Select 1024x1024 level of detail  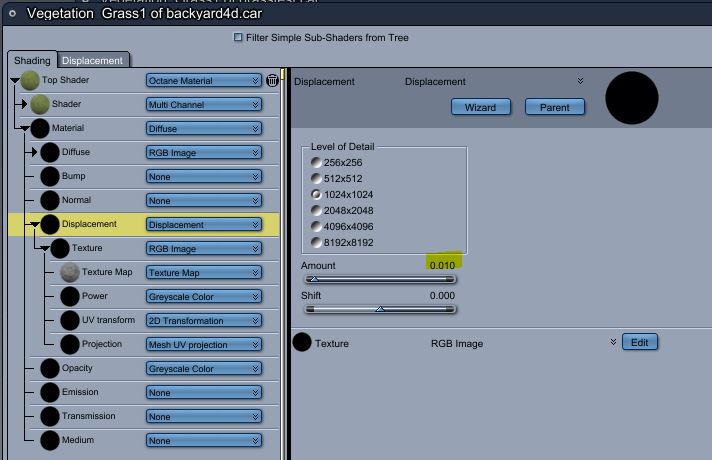tap(316, 194)
